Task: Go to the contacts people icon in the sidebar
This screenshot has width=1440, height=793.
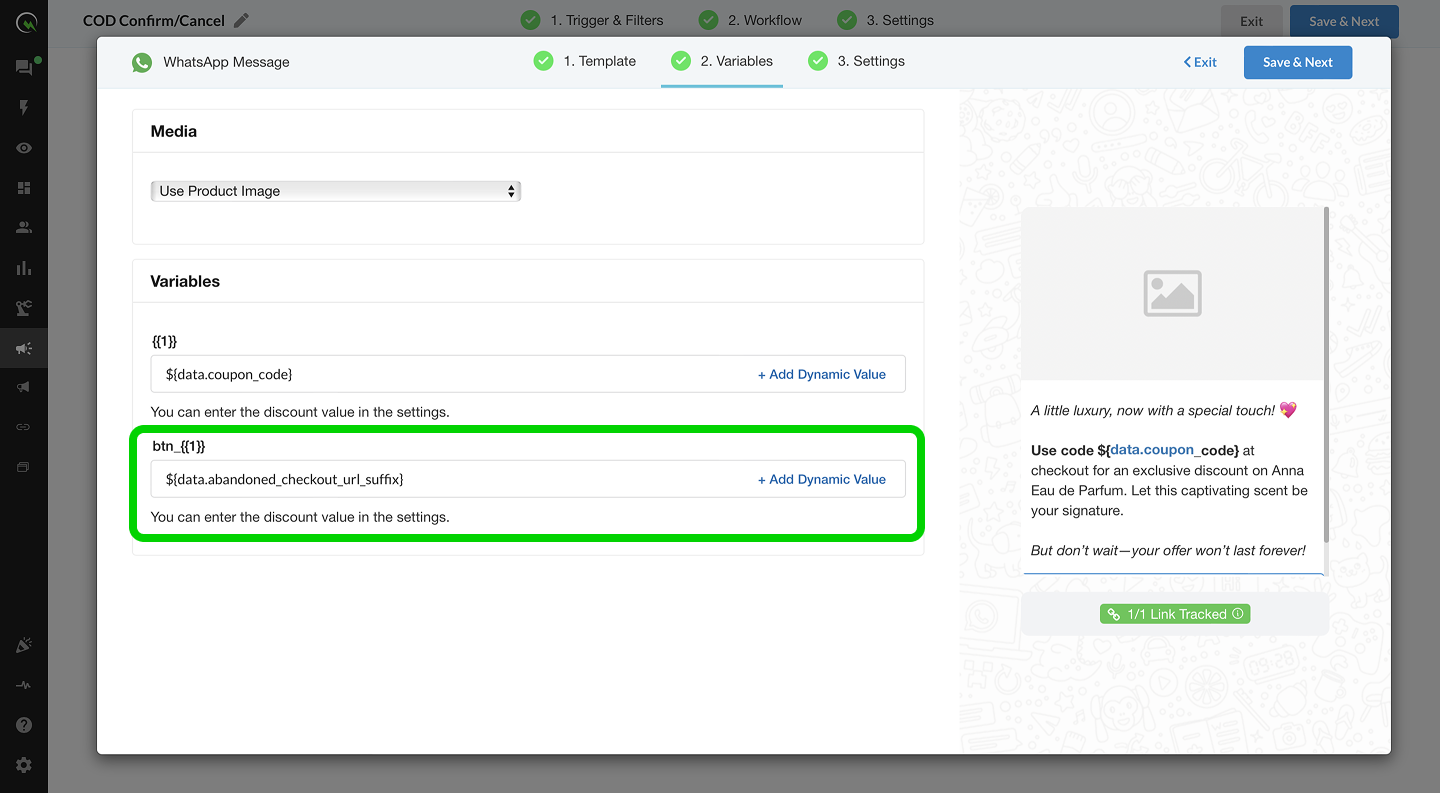Action: (24, 228)
